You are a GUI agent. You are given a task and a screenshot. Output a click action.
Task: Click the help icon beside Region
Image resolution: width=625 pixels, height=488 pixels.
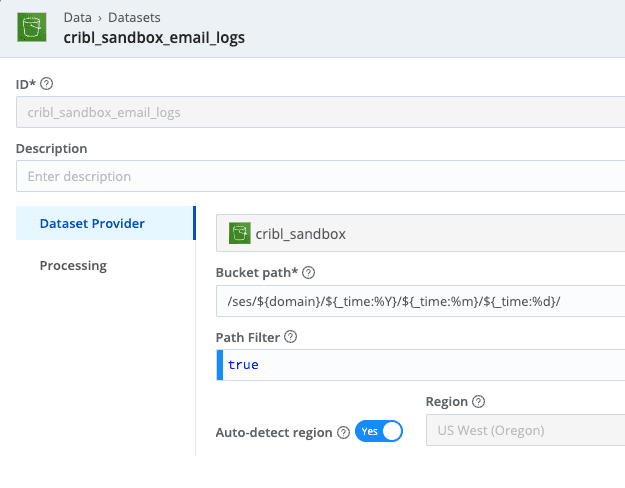(x=479, y=402)
